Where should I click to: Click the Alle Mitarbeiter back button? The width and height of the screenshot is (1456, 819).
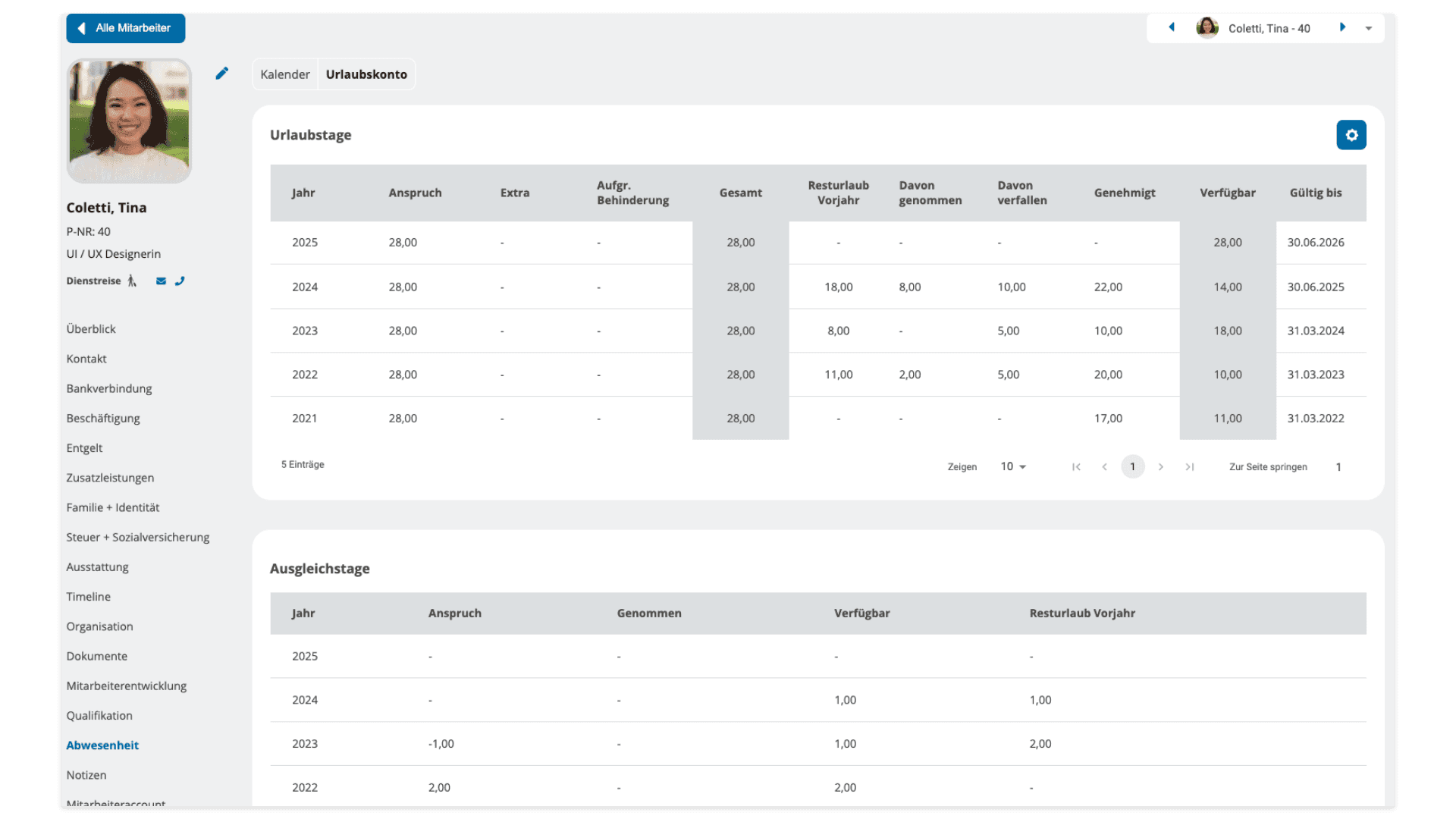[x=126, y=28]
